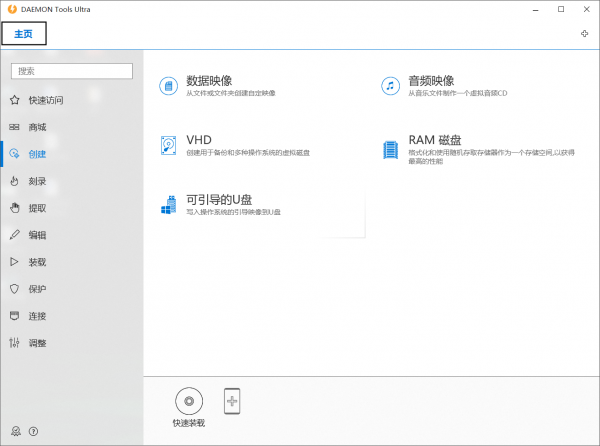600x446 pixels.
Task: Click the description 从音乐文件制作一个虚拟音频CD
Action: click(x=458, y=93)
